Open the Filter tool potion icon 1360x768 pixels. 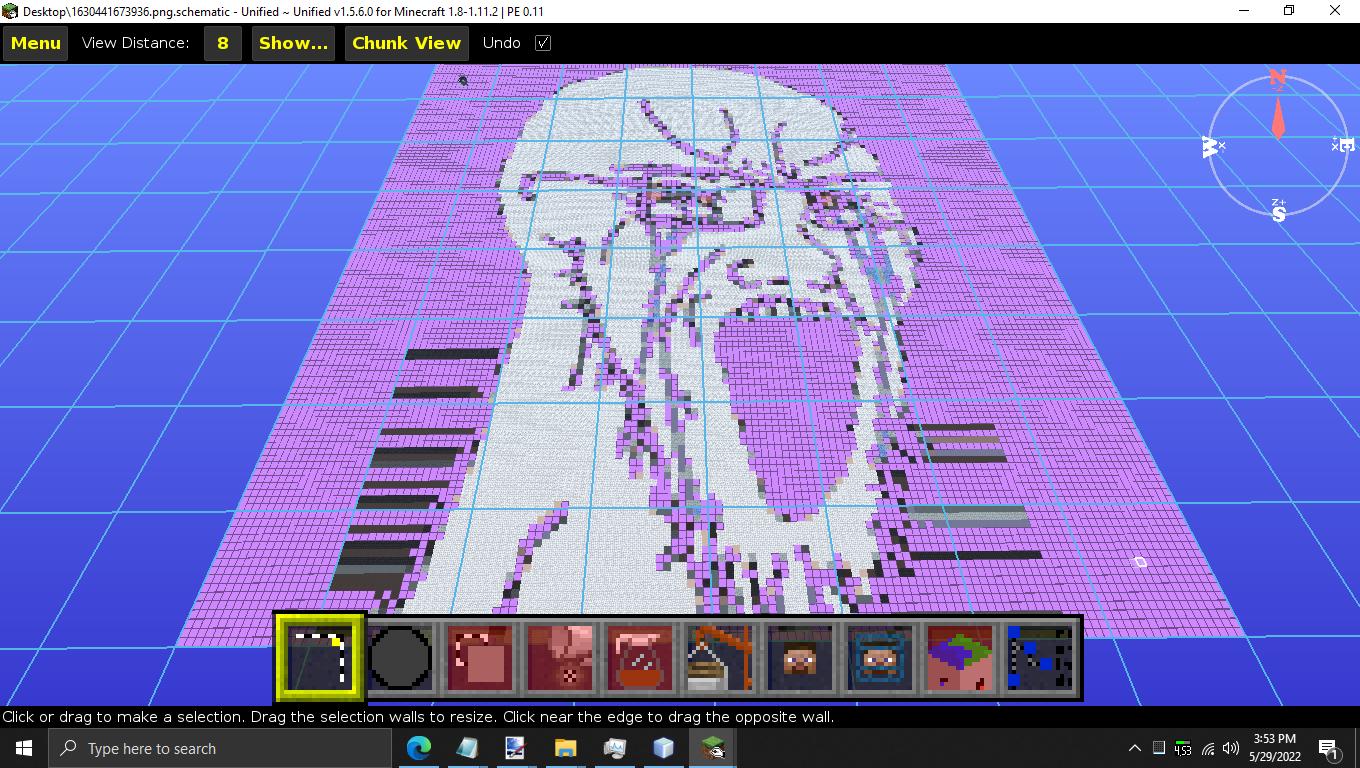click(x=640, y=657)
